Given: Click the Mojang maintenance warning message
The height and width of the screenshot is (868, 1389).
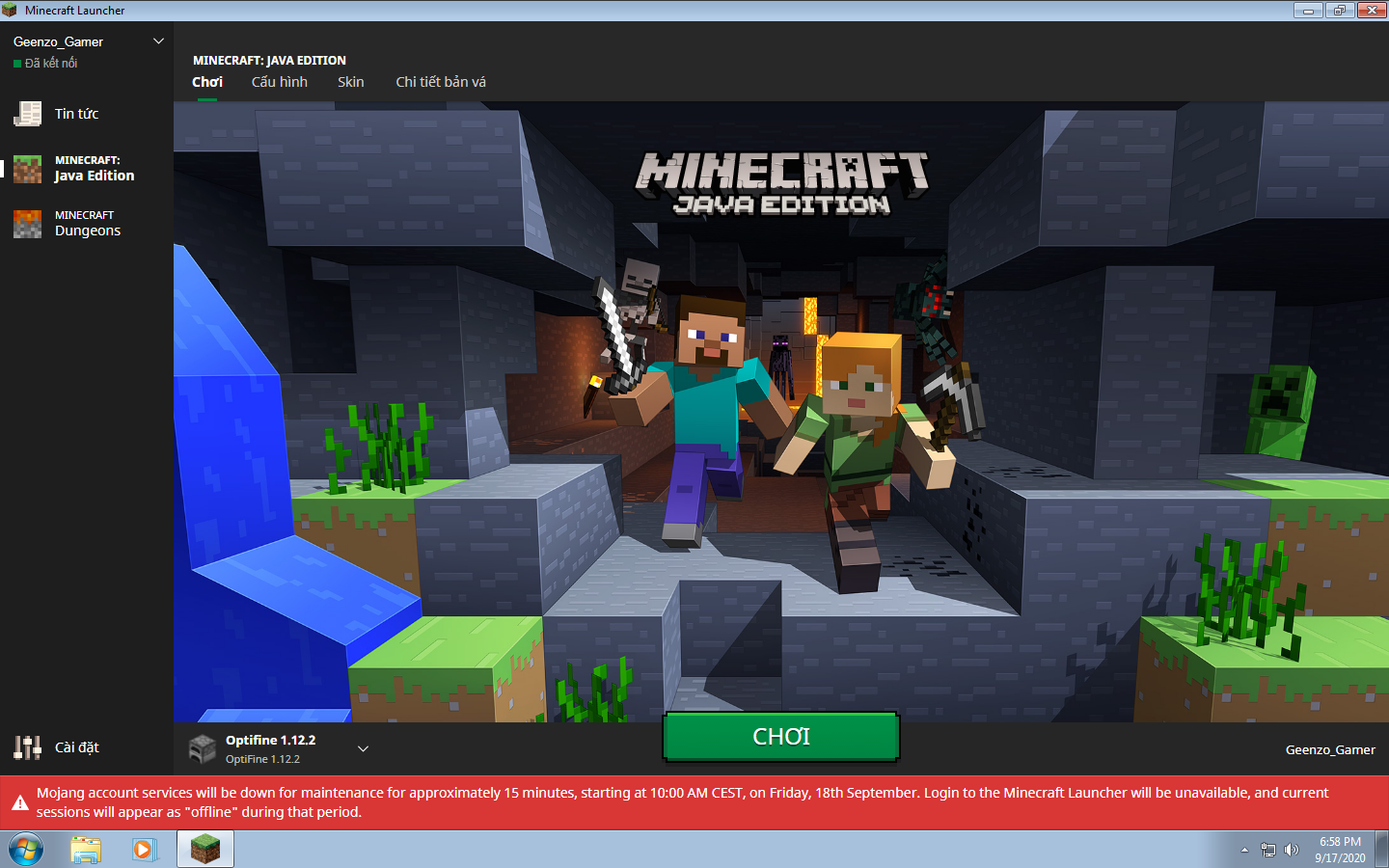Looking at the screenshot, I should (x=682, y=802).
